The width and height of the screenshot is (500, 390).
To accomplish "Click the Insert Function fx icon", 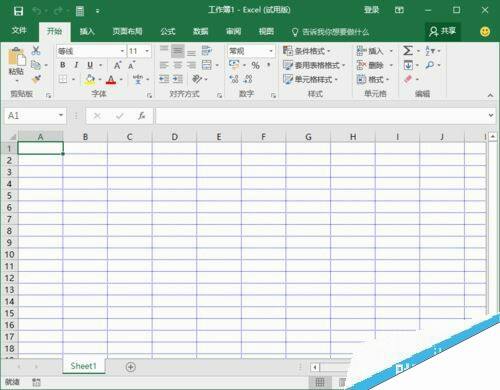I will point(142,116).
